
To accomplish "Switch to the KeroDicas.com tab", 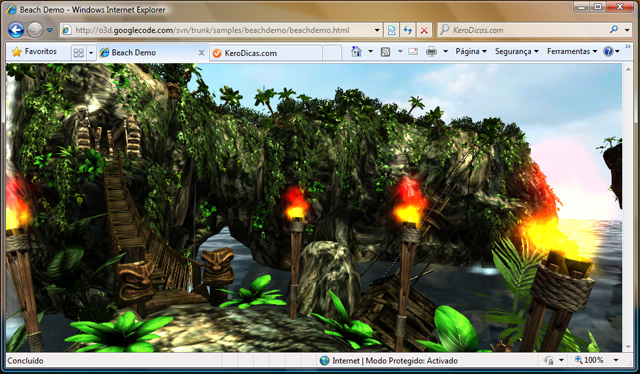I will pos(266,53).
